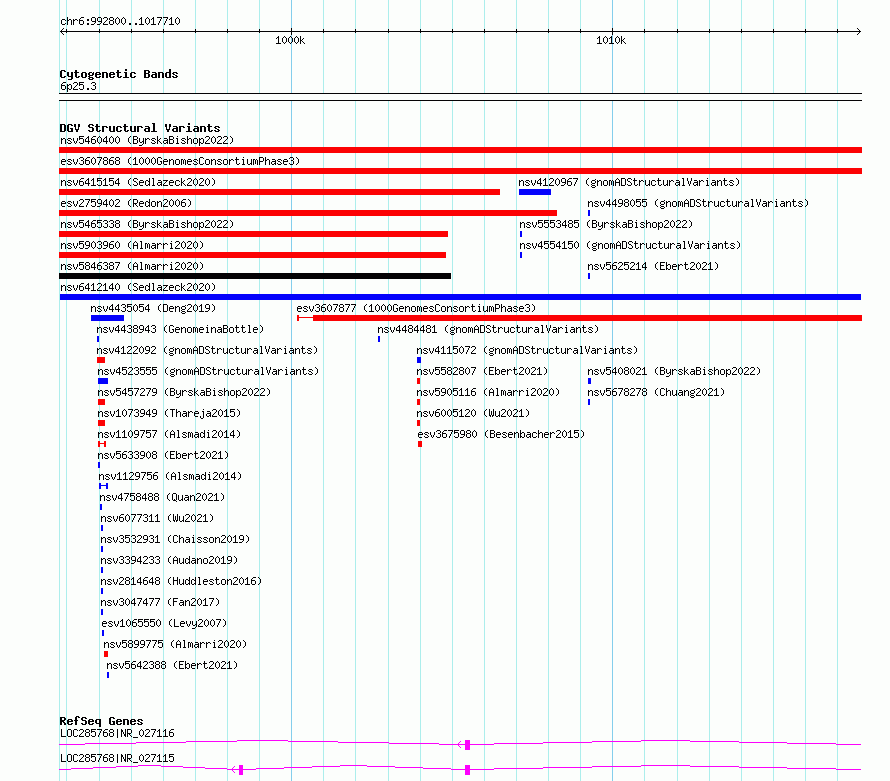Click nsv5553485 (ByrskaBishop2022) label
The image size is (890, 781).
point(606,224)
